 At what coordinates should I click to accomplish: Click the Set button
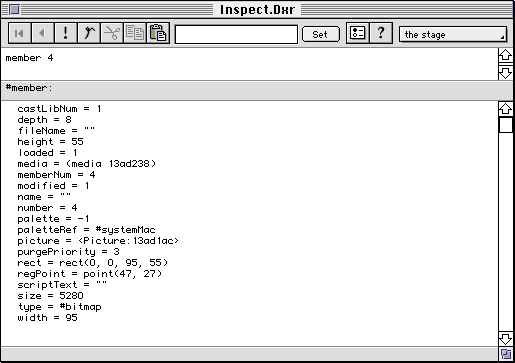[321, 34]
